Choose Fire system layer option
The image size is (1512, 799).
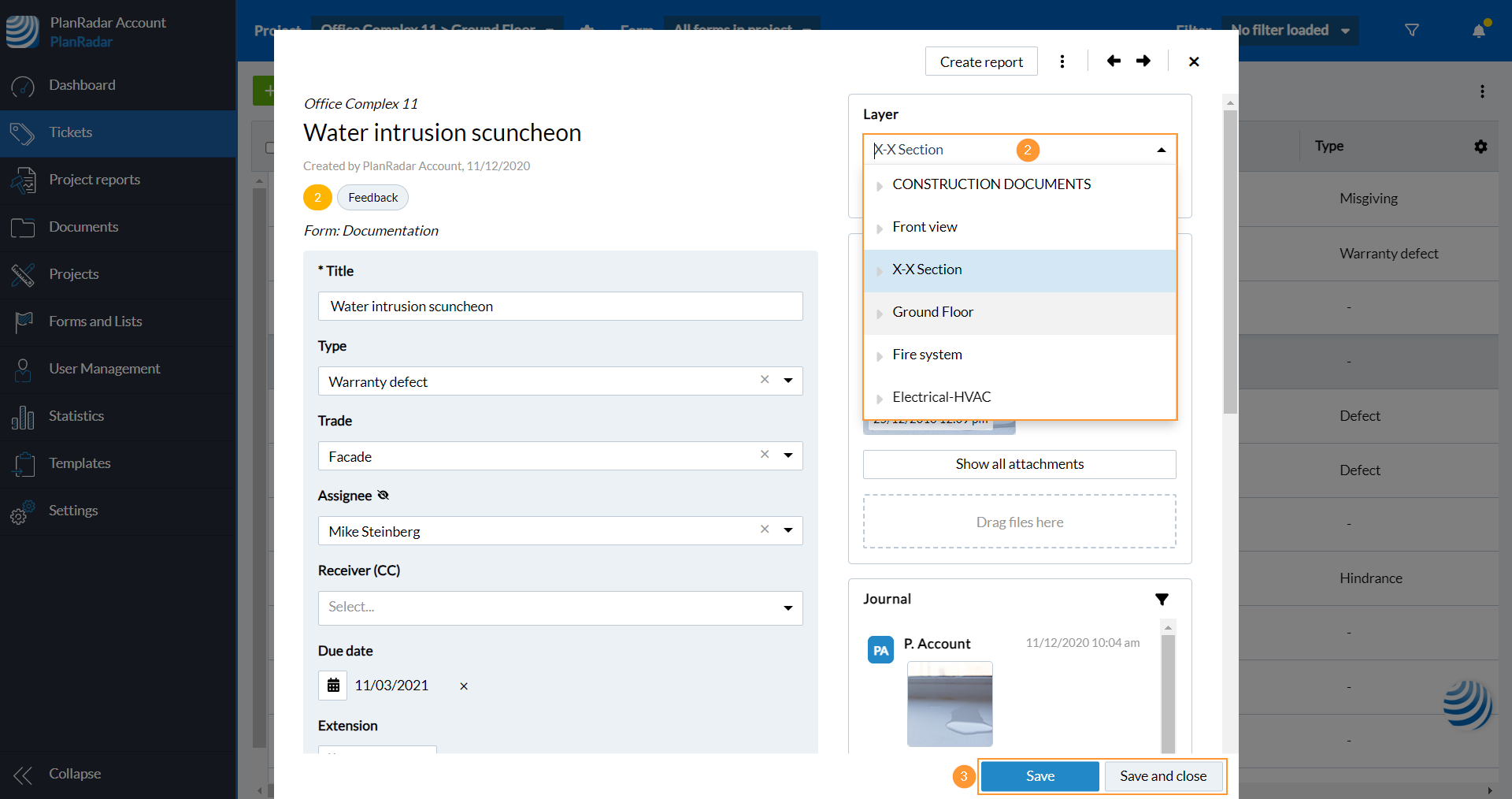(927, 355)
